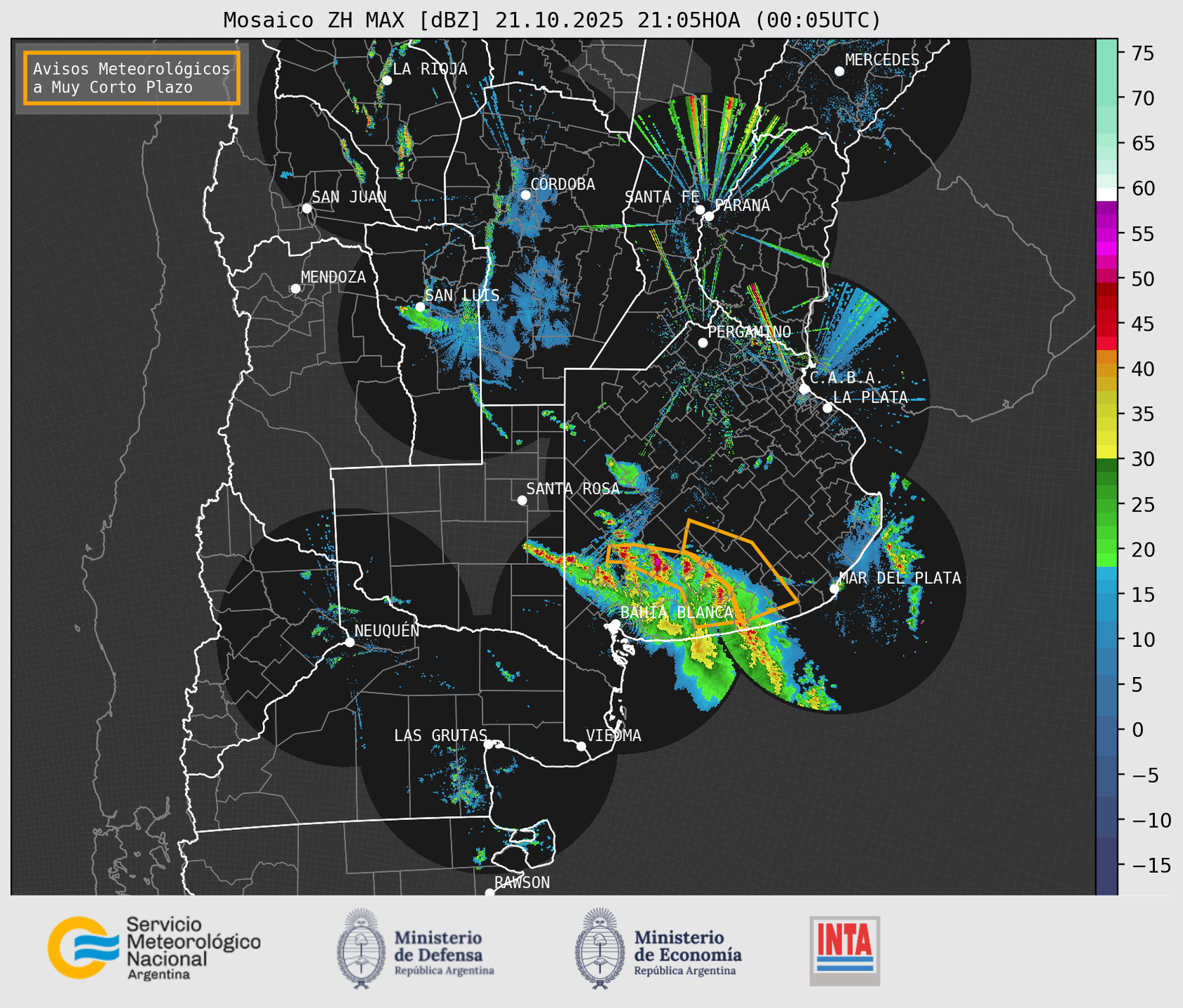Click the white 60 dBZ swatch on the scale
1183x1008 pixels.
[1107, 194]
